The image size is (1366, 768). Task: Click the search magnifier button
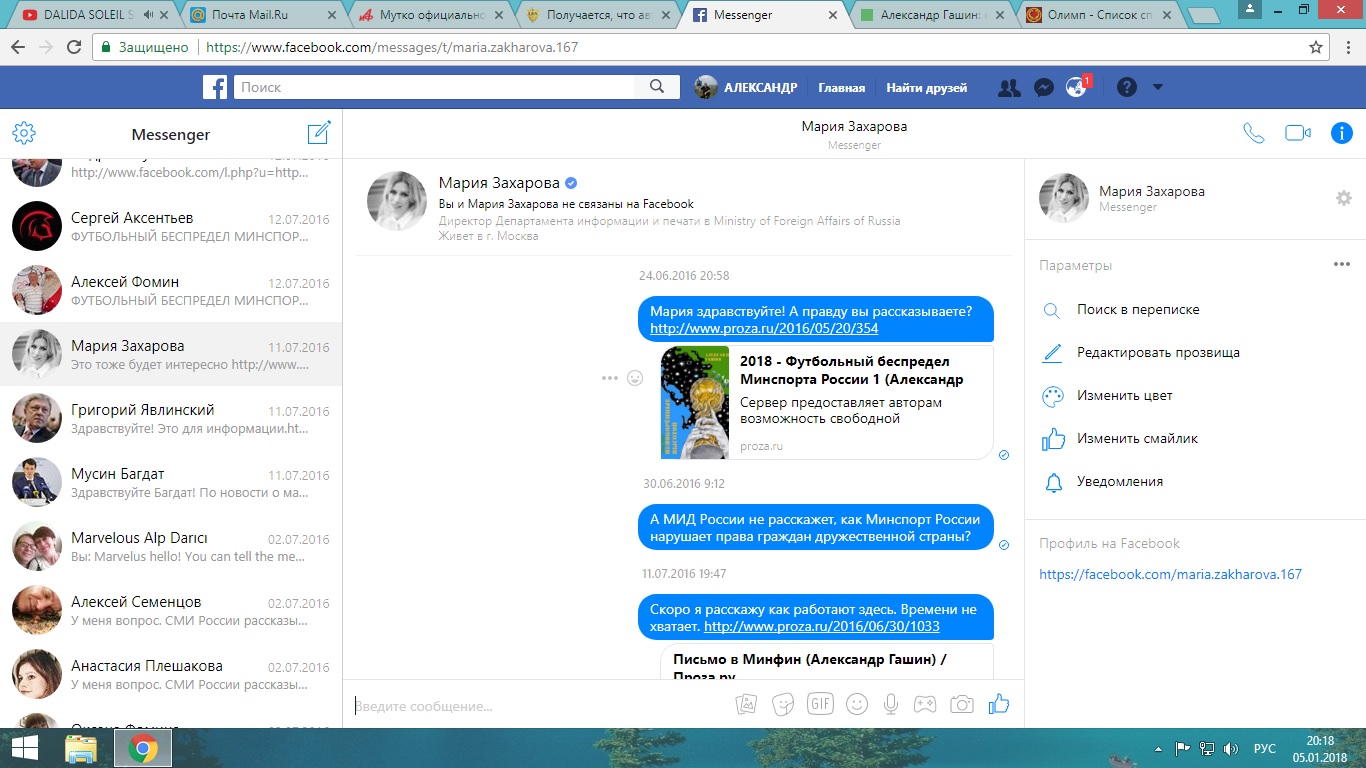[657, 87]
